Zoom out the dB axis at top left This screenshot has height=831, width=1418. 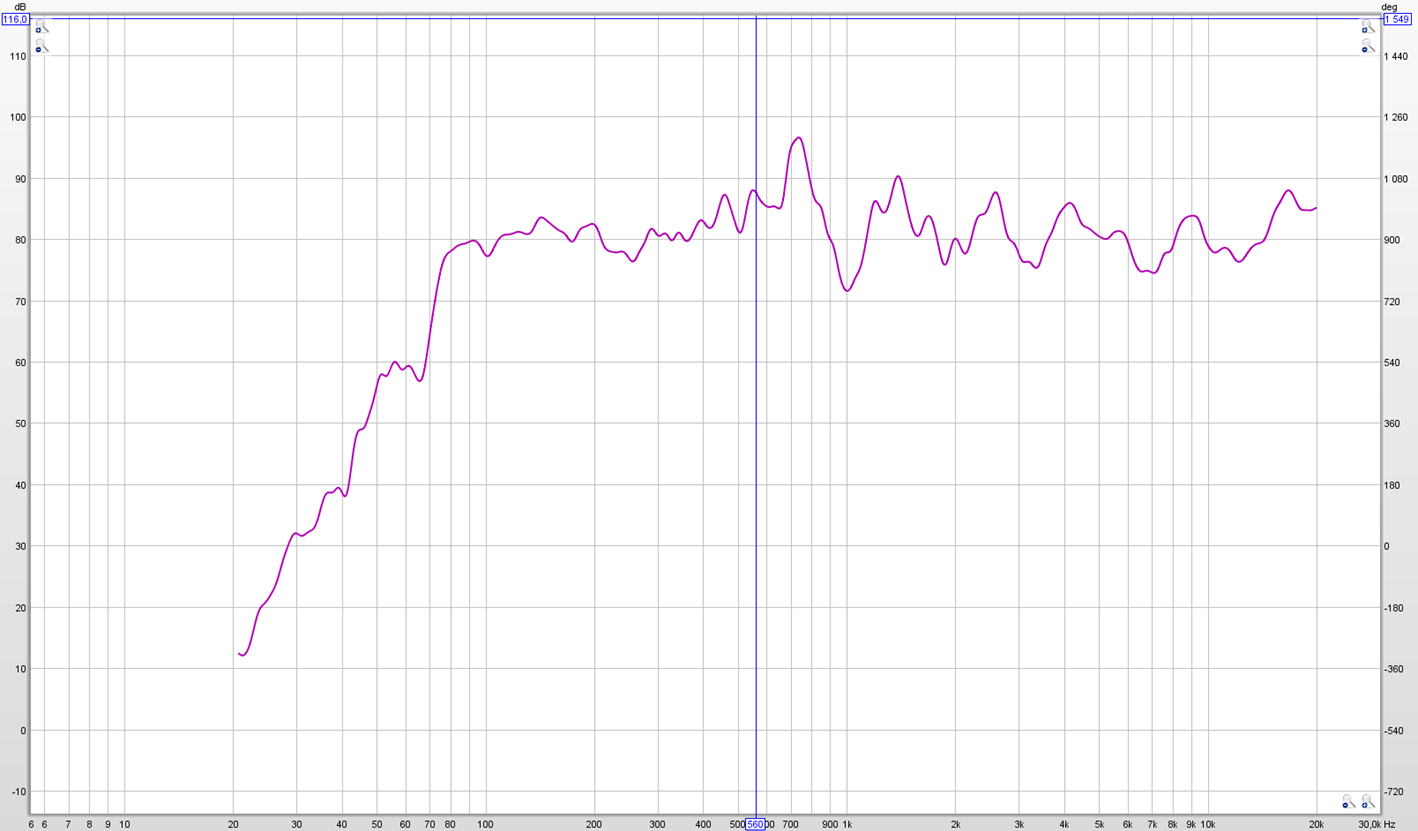(42, 45)
